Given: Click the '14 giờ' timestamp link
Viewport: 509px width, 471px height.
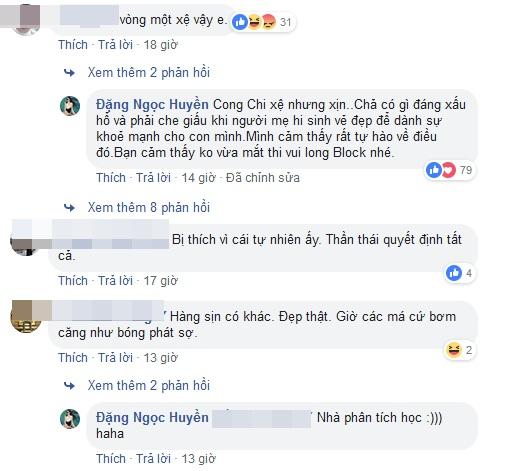Looking at the screenshot, I should click(198, 178).
